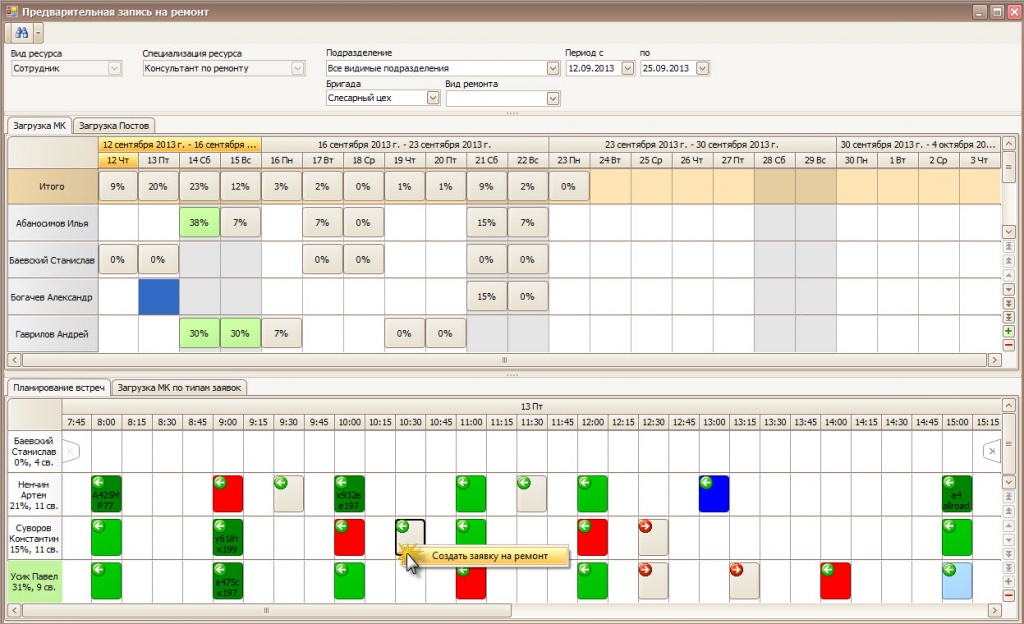Click the binoculars search icon in toolbar
The width and height of the screenshot is (1024, 624).
coord(19,32)
